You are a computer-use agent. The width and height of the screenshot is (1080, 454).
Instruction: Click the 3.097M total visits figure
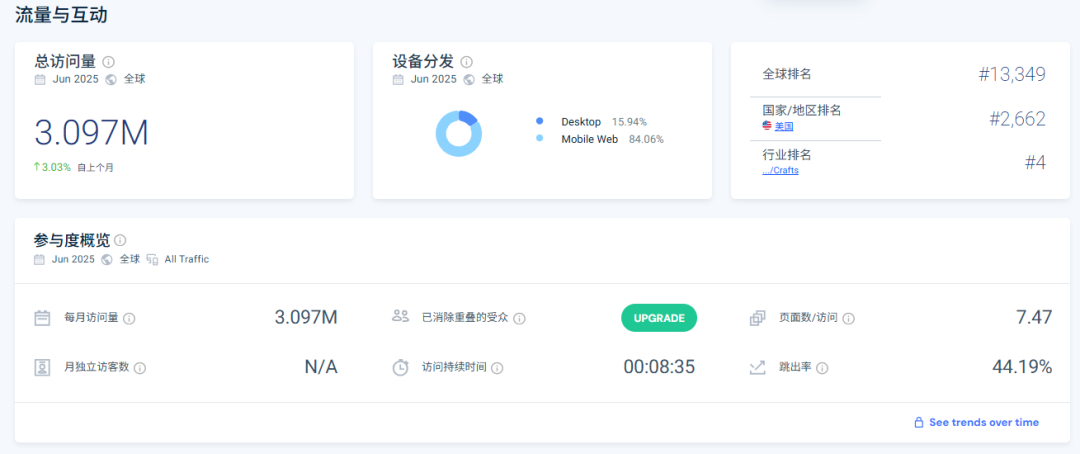click(92, 134)
